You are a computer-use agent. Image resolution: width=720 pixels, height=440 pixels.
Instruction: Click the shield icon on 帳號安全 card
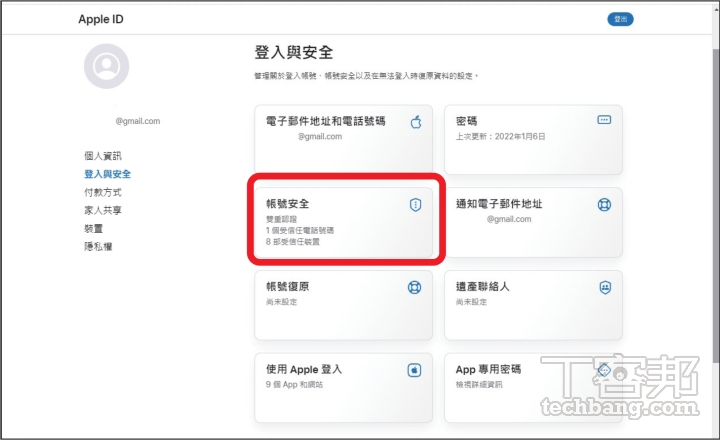click(x=415, y=205)
